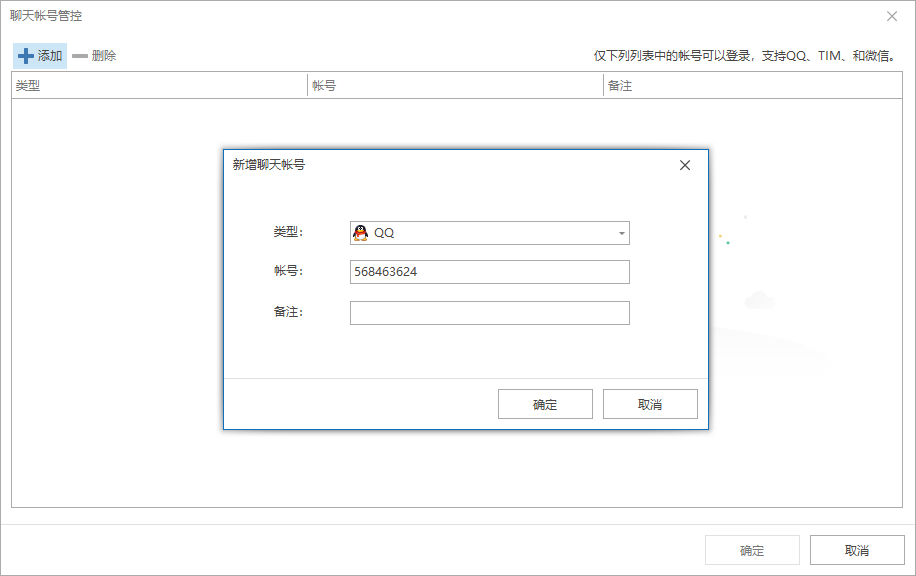Click the 帐号 column header
Image resolution: width=916 pixels, height=576 pixels.
click(x=455, y=85)
